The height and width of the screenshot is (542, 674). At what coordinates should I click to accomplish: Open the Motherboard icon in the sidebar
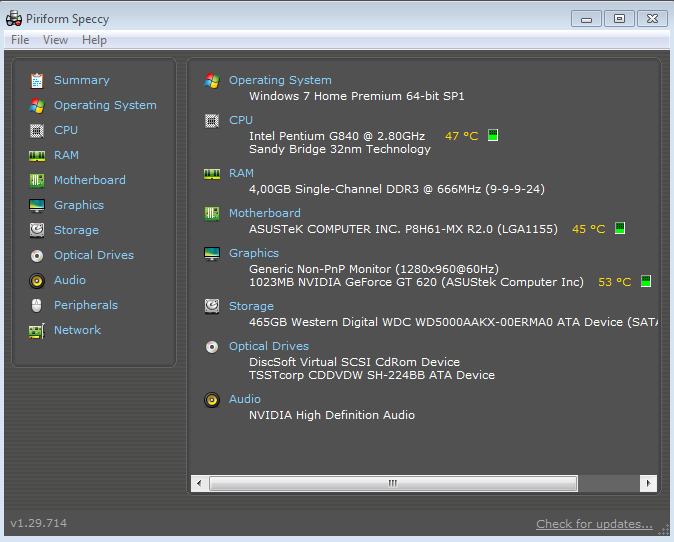(x=37, y=181)
